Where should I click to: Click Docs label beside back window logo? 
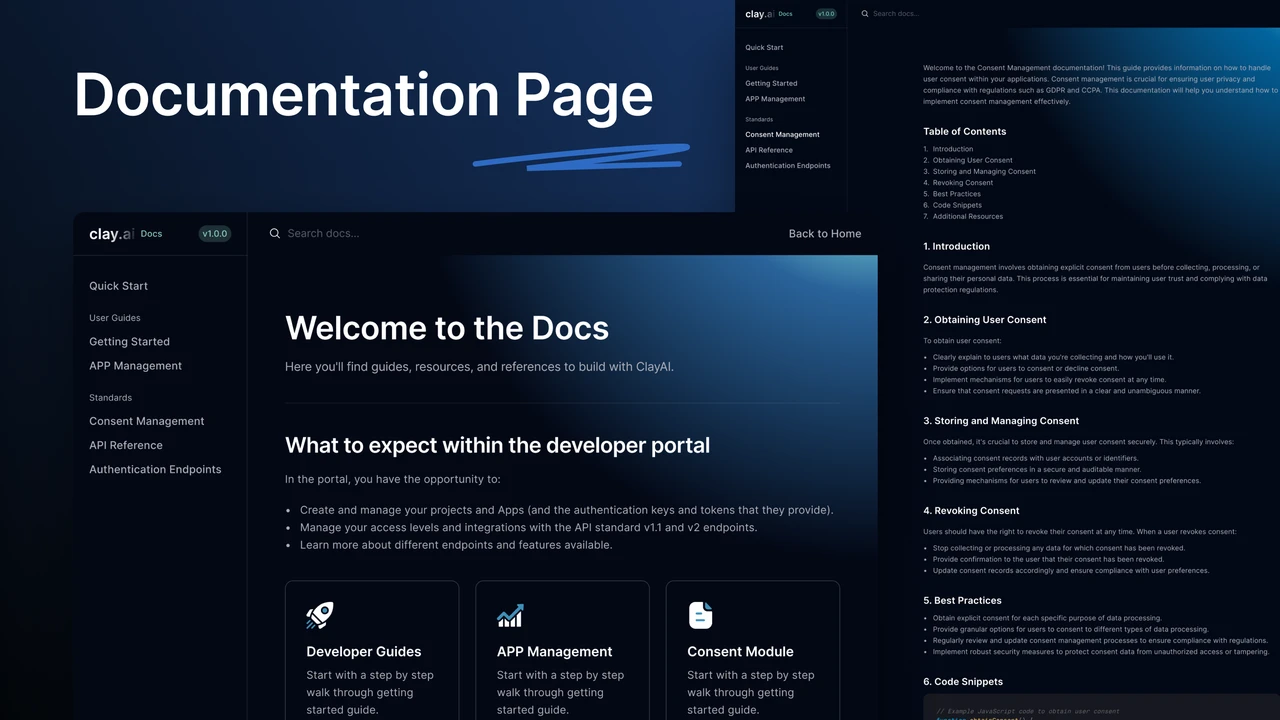785,14
